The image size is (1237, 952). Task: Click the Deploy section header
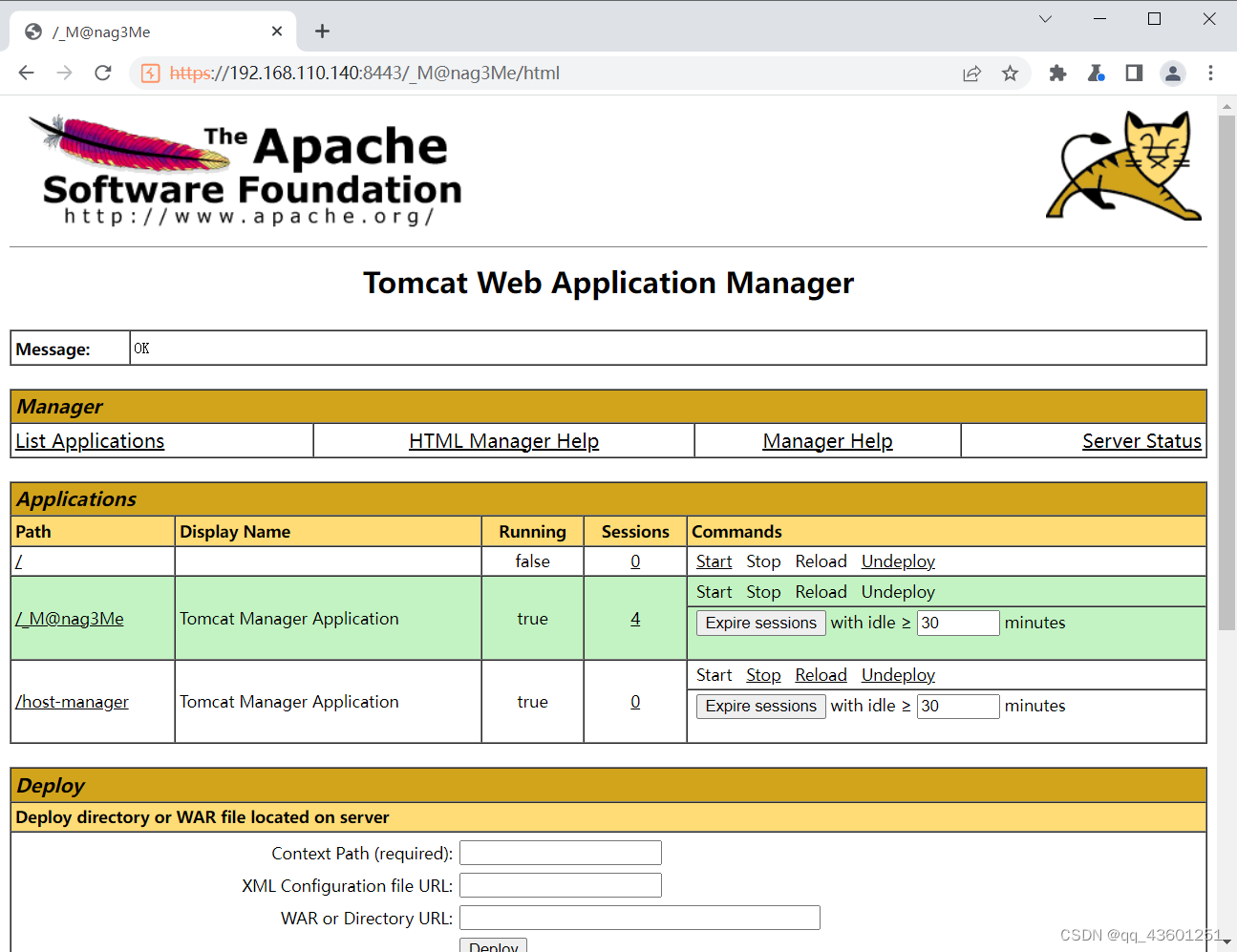pos(608,786)
